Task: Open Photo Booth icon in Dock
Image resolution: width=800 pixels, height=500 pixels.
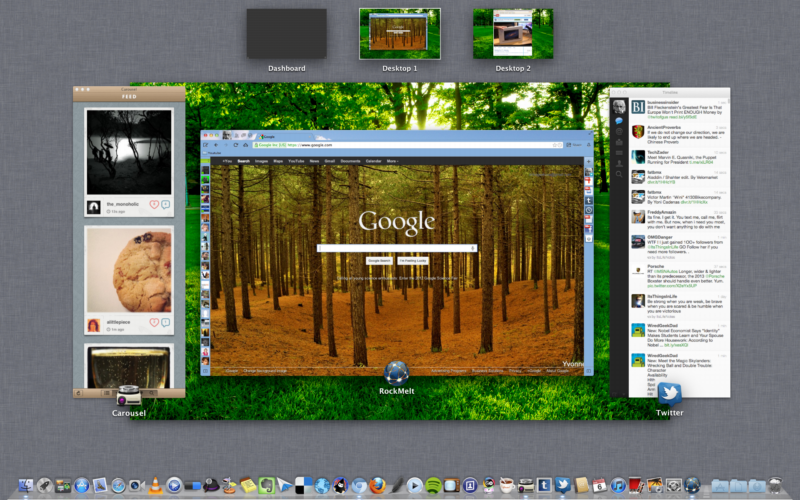Action: (636, 485)
